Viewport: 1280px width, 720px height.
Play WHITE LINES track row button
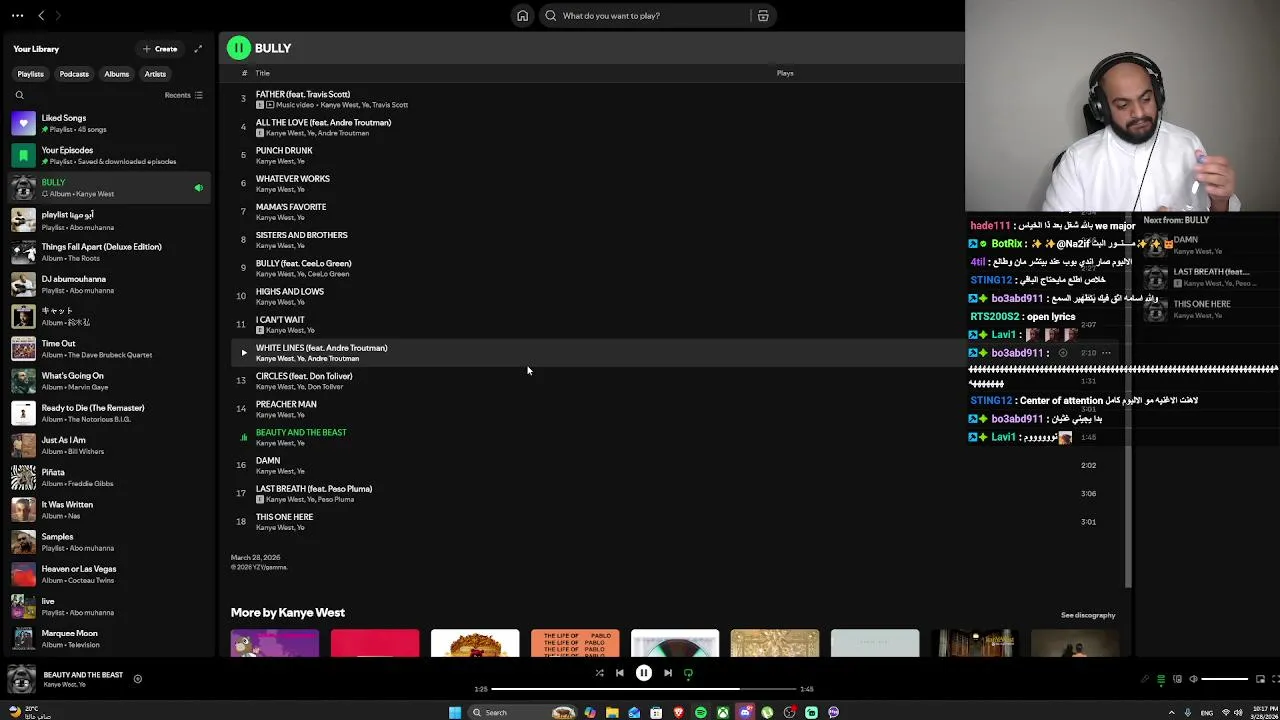click(243, 353)
